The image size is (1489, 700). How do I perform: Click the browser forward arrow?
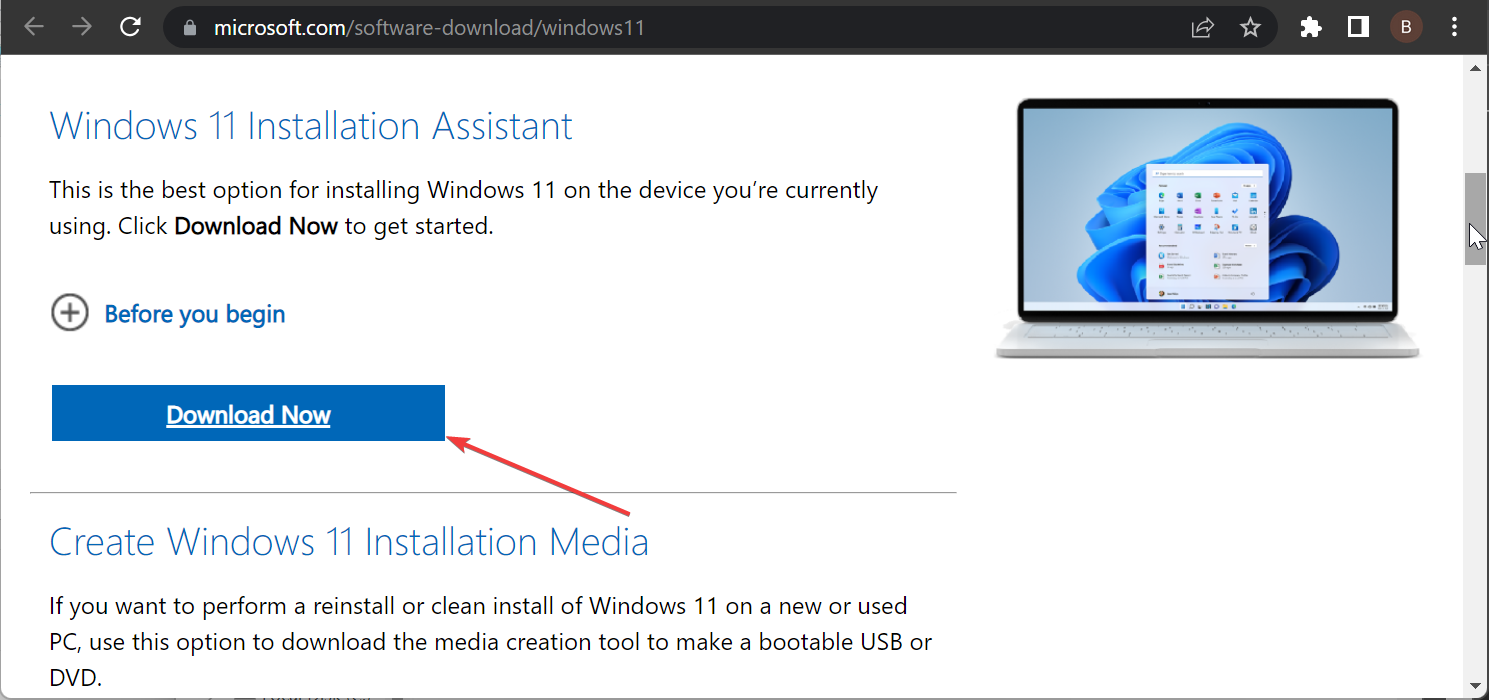(82, 27)
